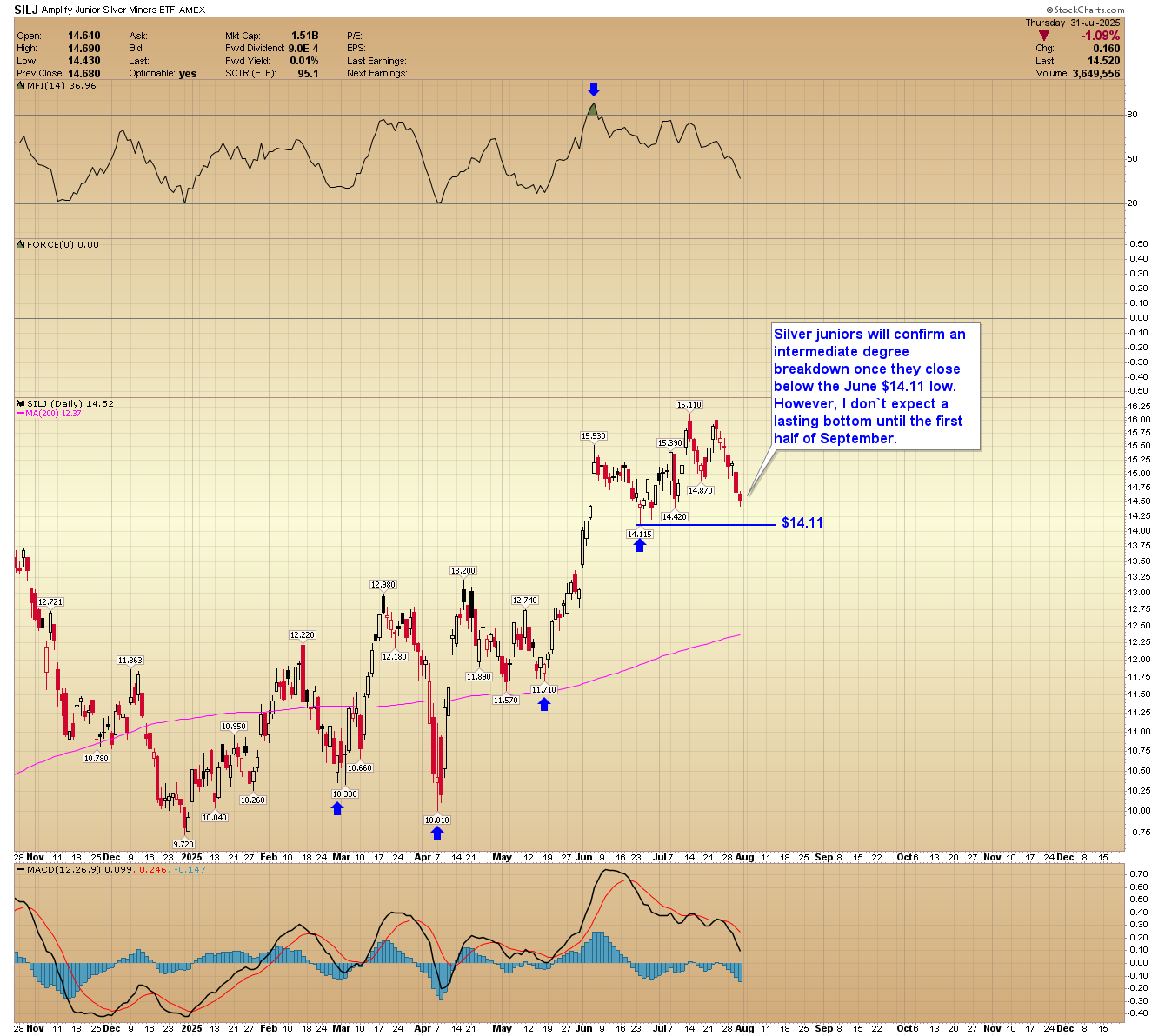
Task: Click the 14.115 June low label
Action: (x=640, y=535)
